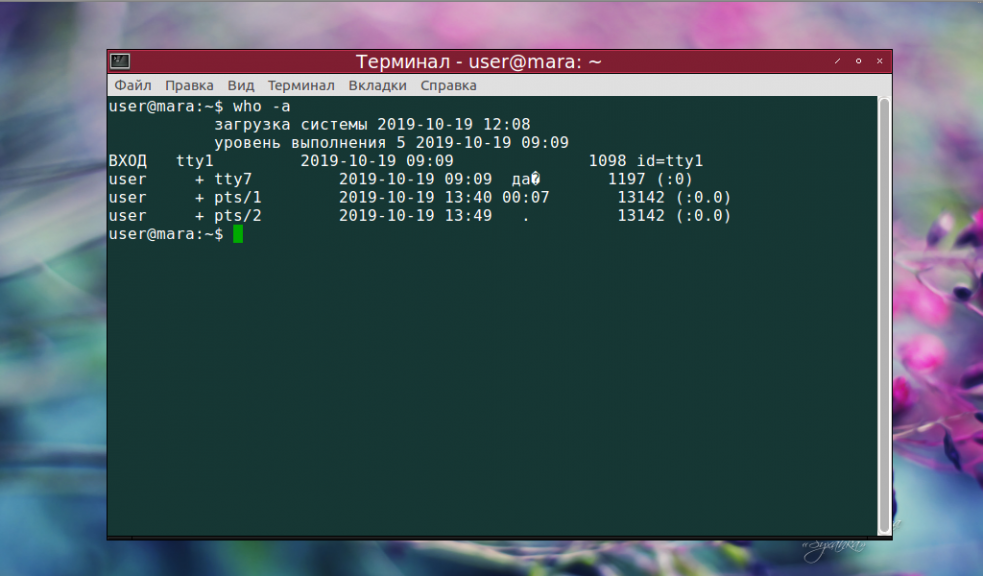Click the pts/1 session line

[x=419, y=197]
